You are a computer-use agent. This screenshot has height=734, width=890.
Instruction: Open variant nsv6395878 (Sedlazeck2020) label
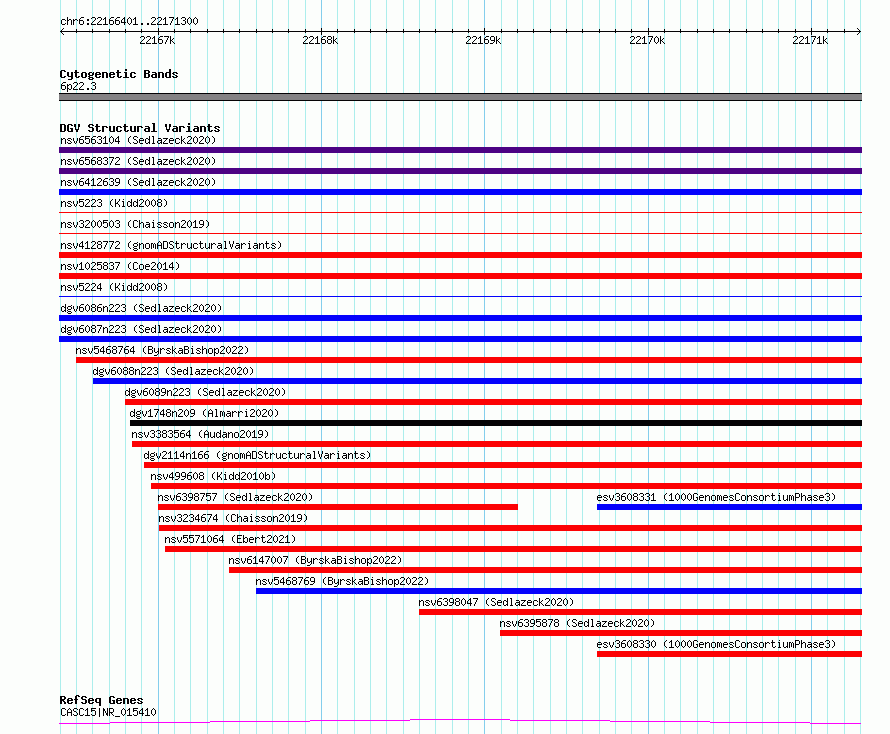(577, 623)
